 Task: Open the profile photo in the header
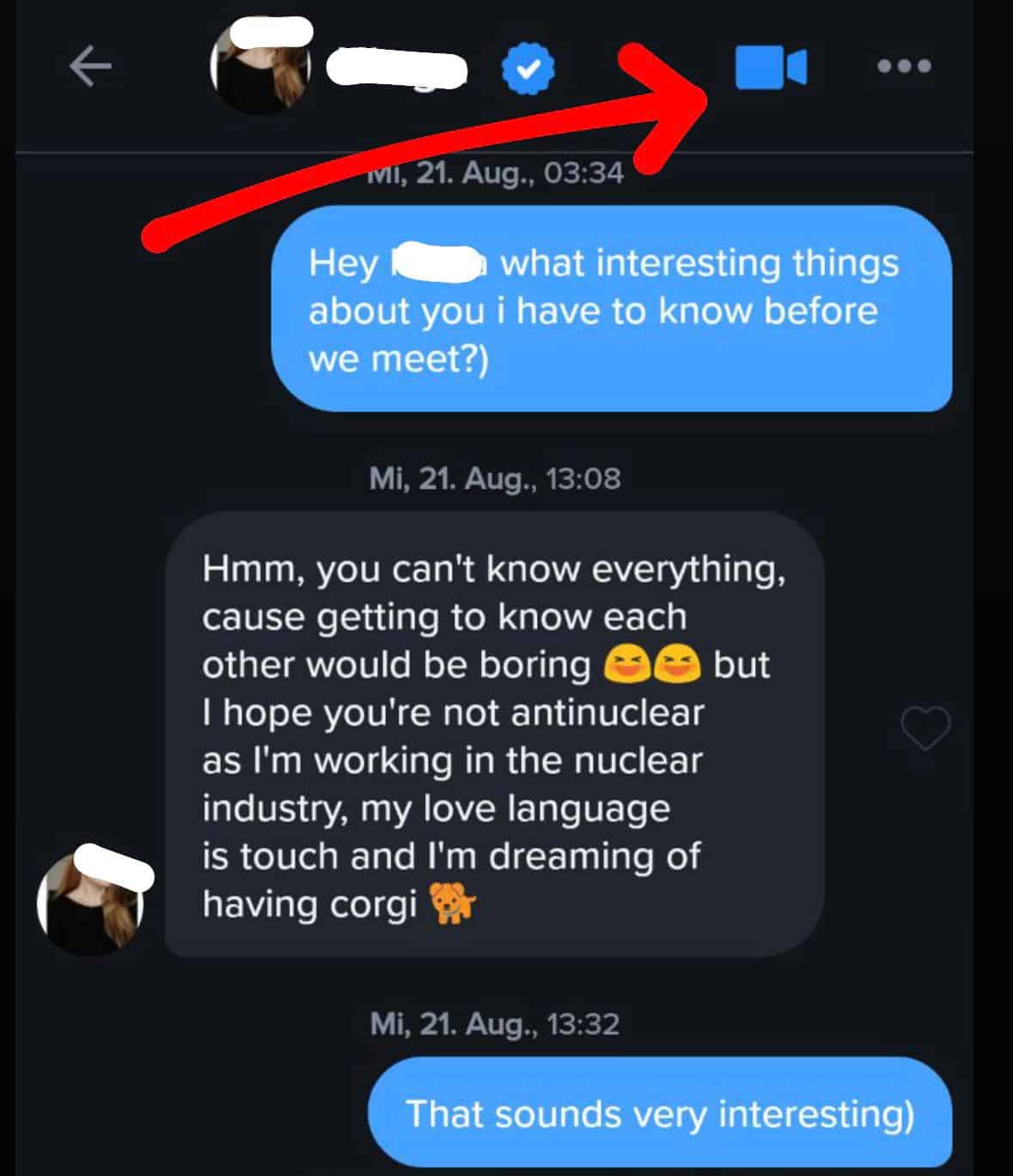(262, 69)
